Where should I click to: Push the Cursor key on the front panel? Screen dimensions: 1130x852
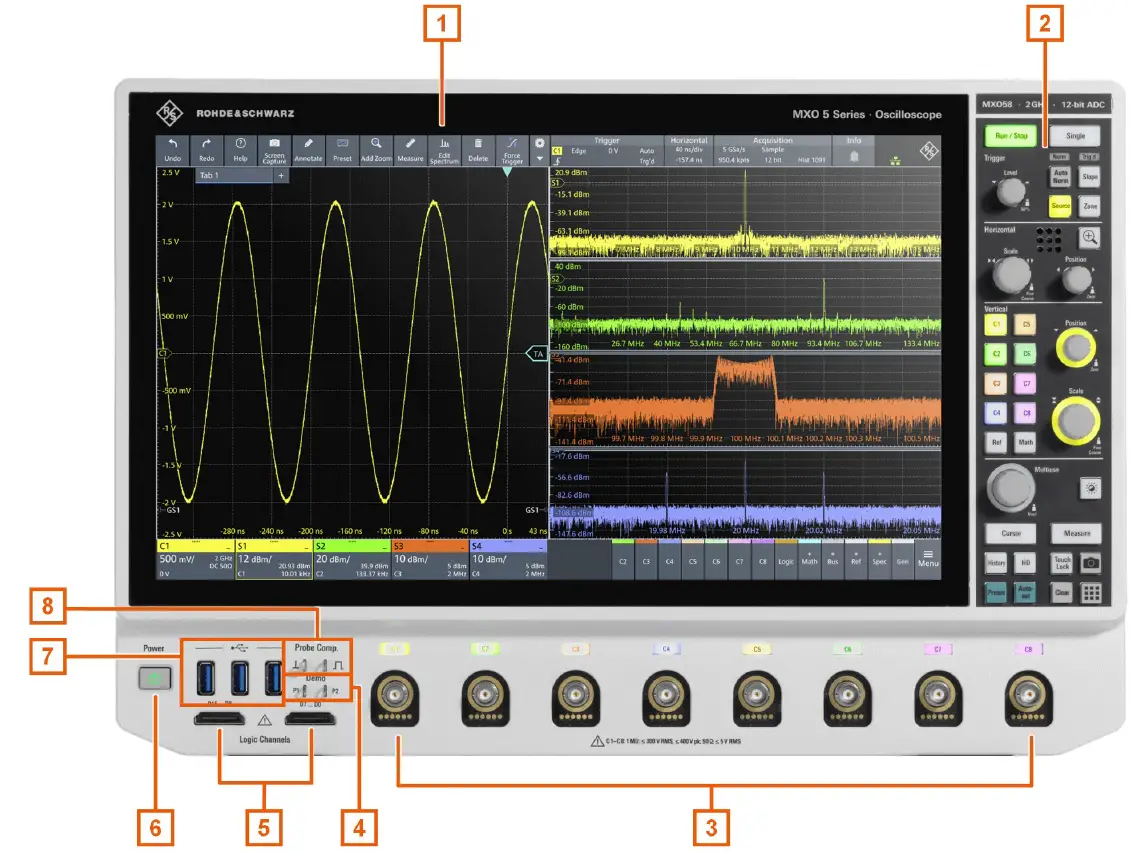pyautogui.click(x=1010, y=533)
